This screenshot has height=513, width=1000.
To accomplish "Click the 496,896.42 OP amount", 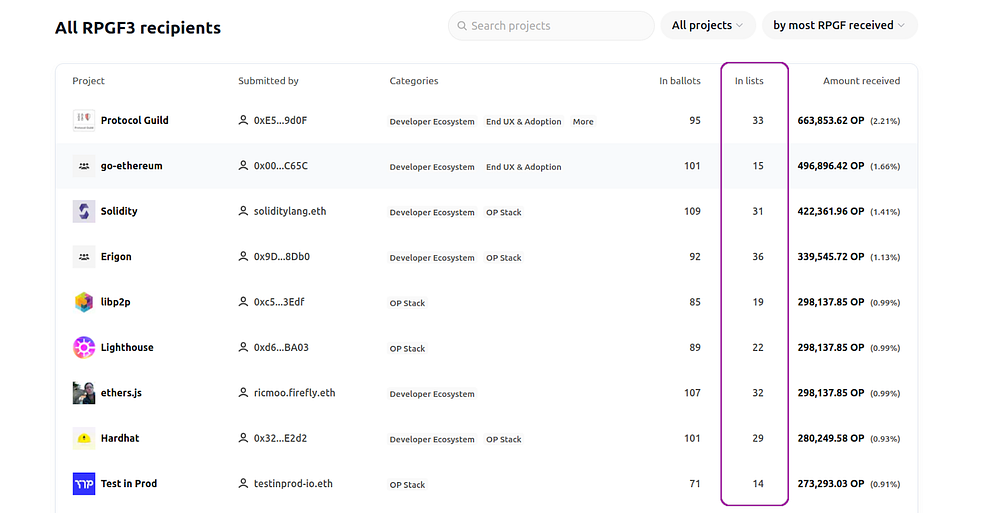I will (831, 166).
